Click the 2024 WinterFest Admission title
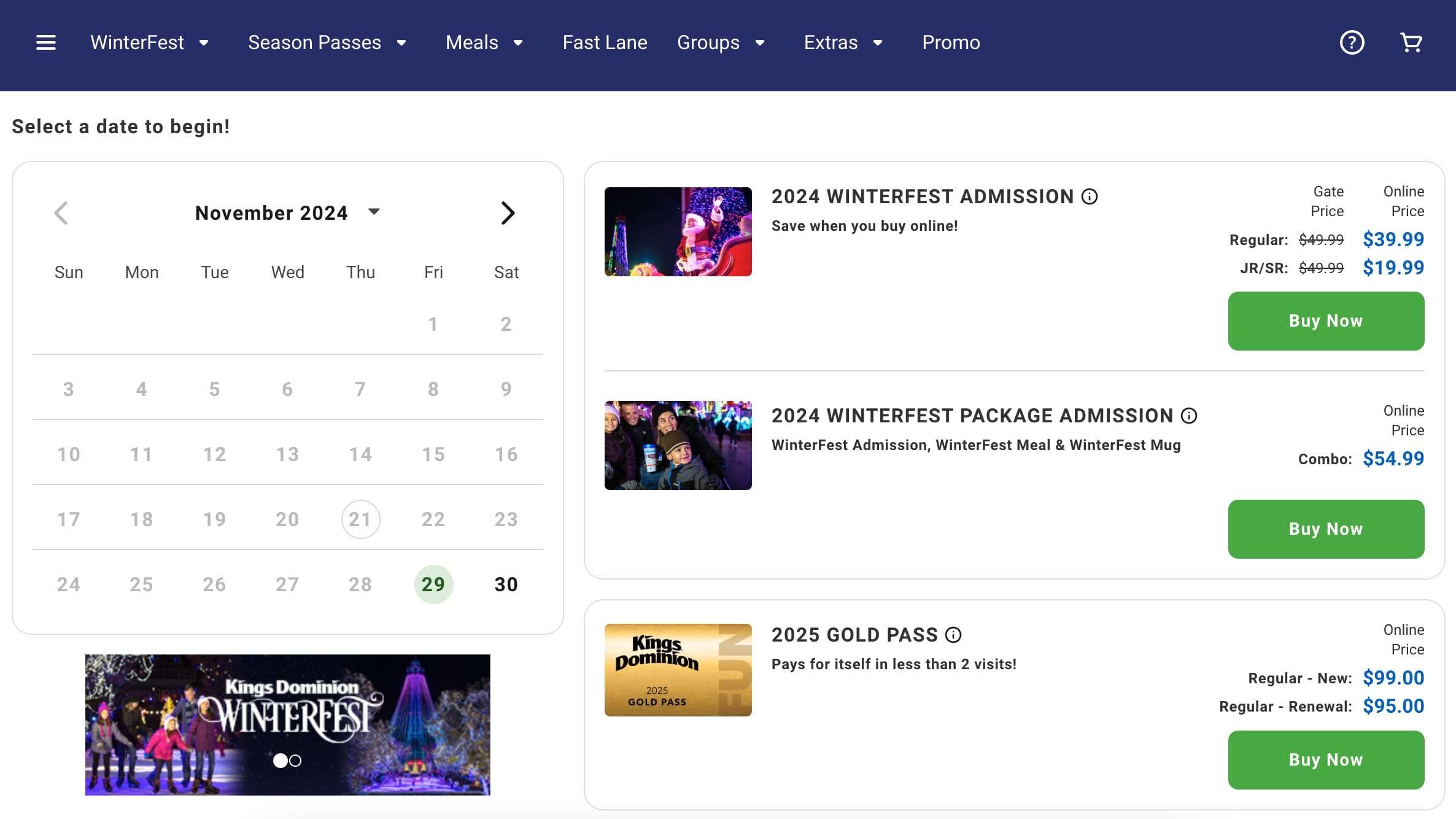1456x819 pixels. [923, 196]
